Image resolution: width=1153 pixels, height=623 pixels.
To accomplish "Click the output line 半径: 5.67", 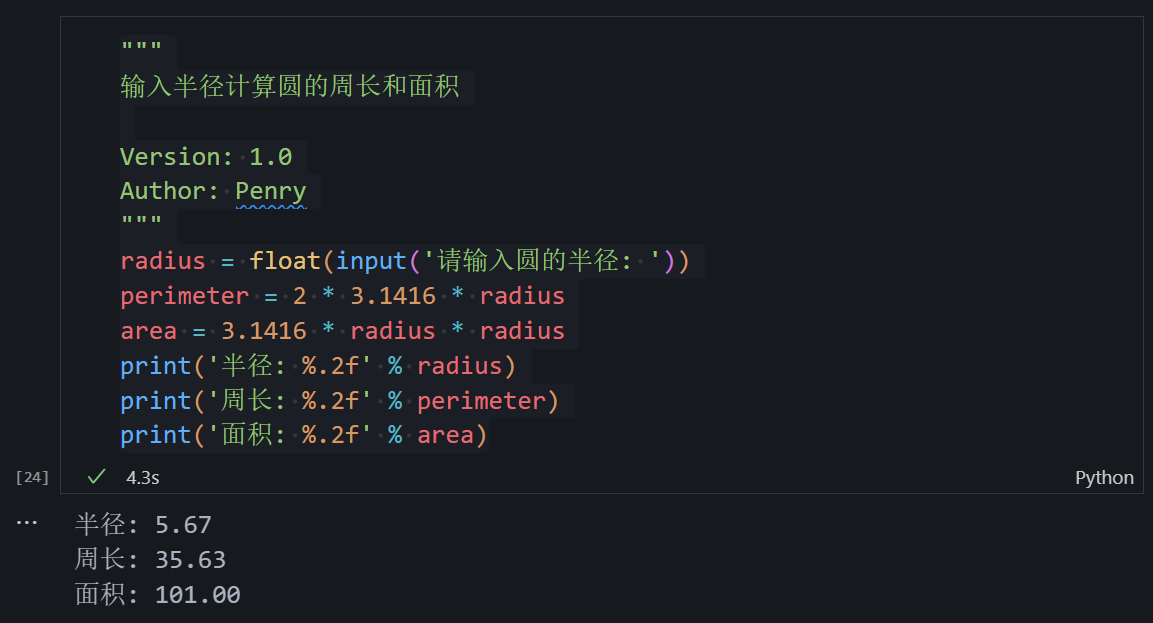I will [143, 525].
